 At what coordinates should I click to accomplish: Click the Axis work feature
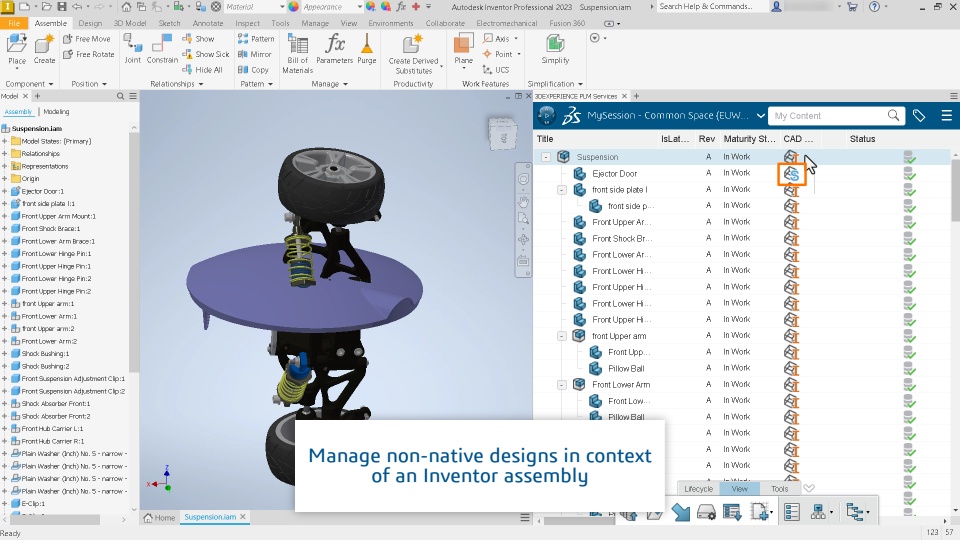pyautogui.click(x=500, y=39)
